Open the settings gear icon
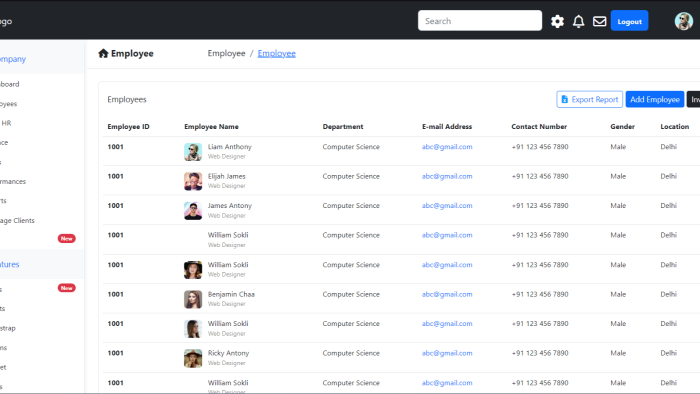 [557, 21]
